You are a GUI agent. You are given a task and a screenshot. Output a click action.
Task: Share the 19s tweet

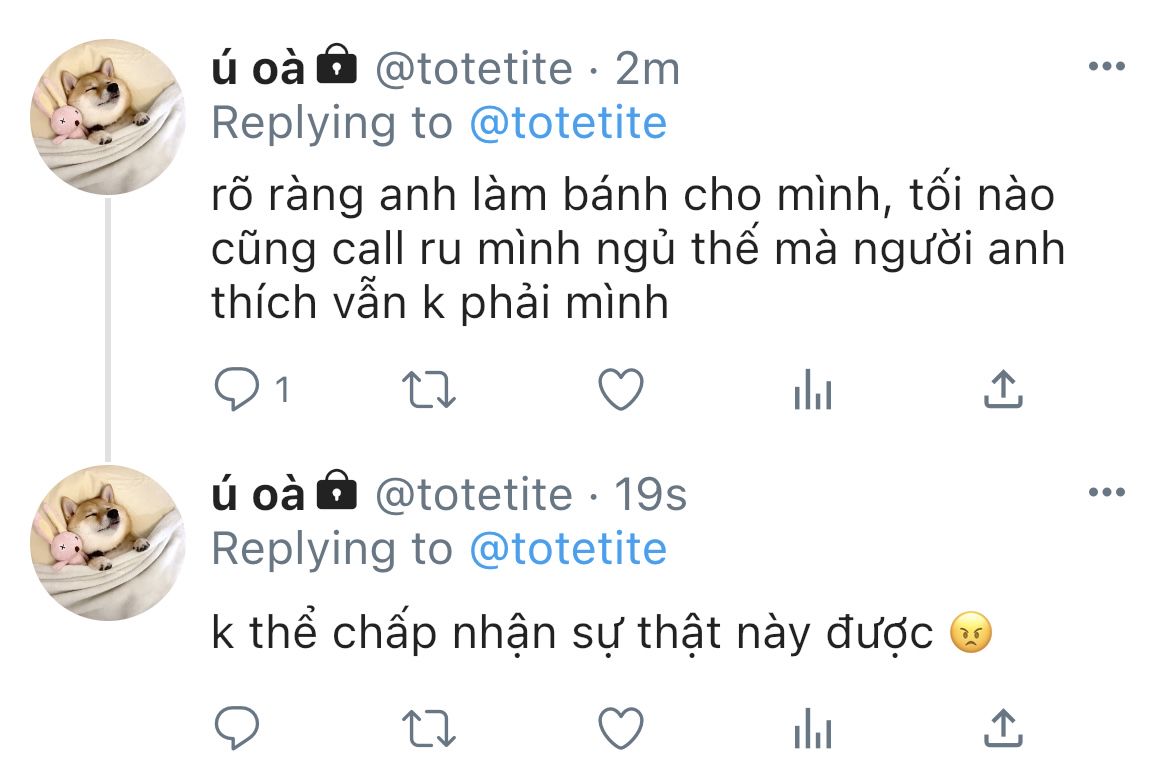[1004, 727]
